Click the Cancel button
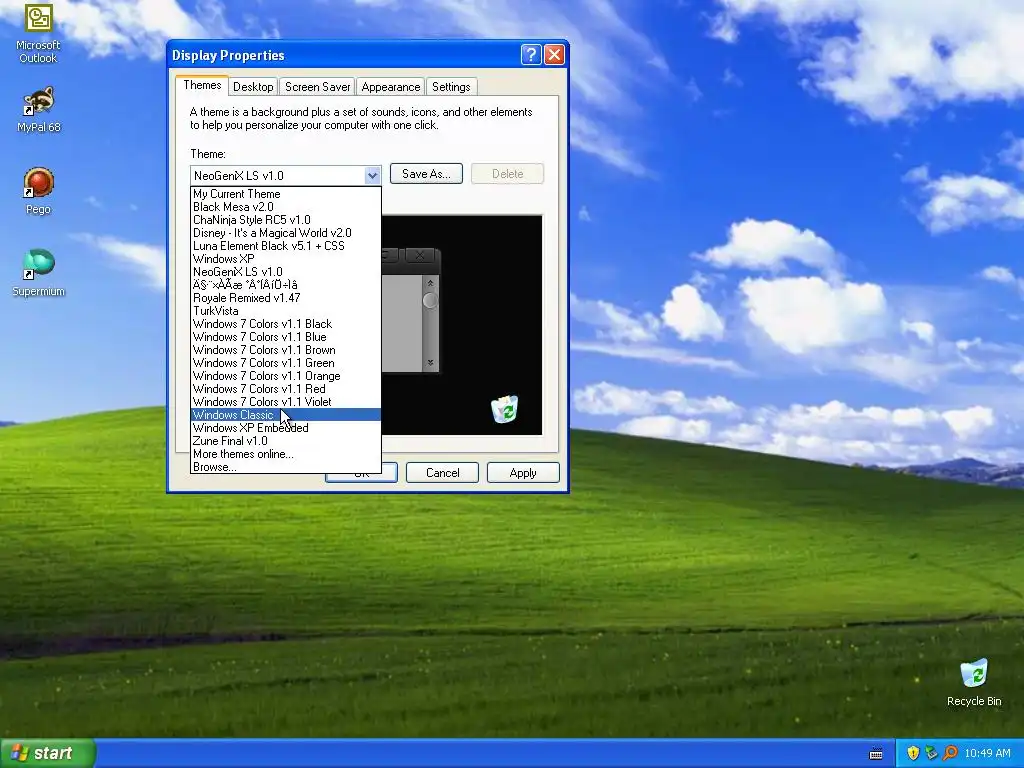The width and height of the screenshot is (1024, 768). [x=443, y=473]
